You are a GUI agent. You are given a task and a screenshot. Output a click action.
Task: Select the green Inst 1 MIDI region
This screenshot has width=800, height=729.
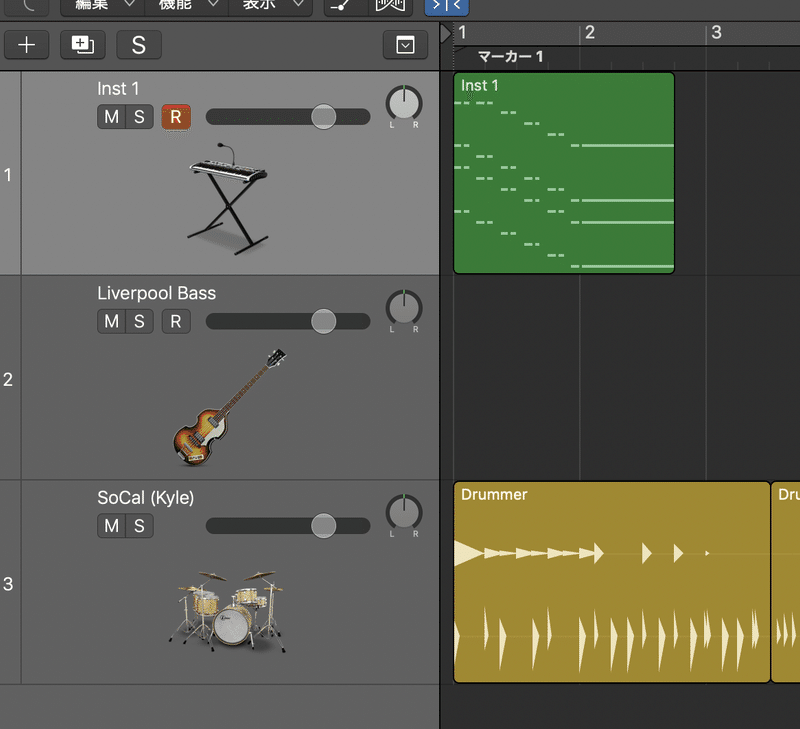point(564,173)
